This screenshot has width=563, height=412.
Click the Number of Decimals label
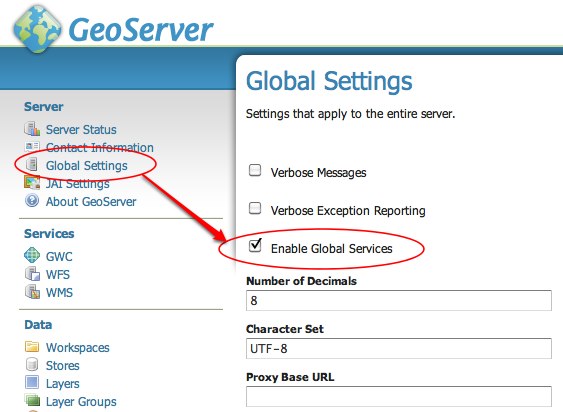[302, 281]
